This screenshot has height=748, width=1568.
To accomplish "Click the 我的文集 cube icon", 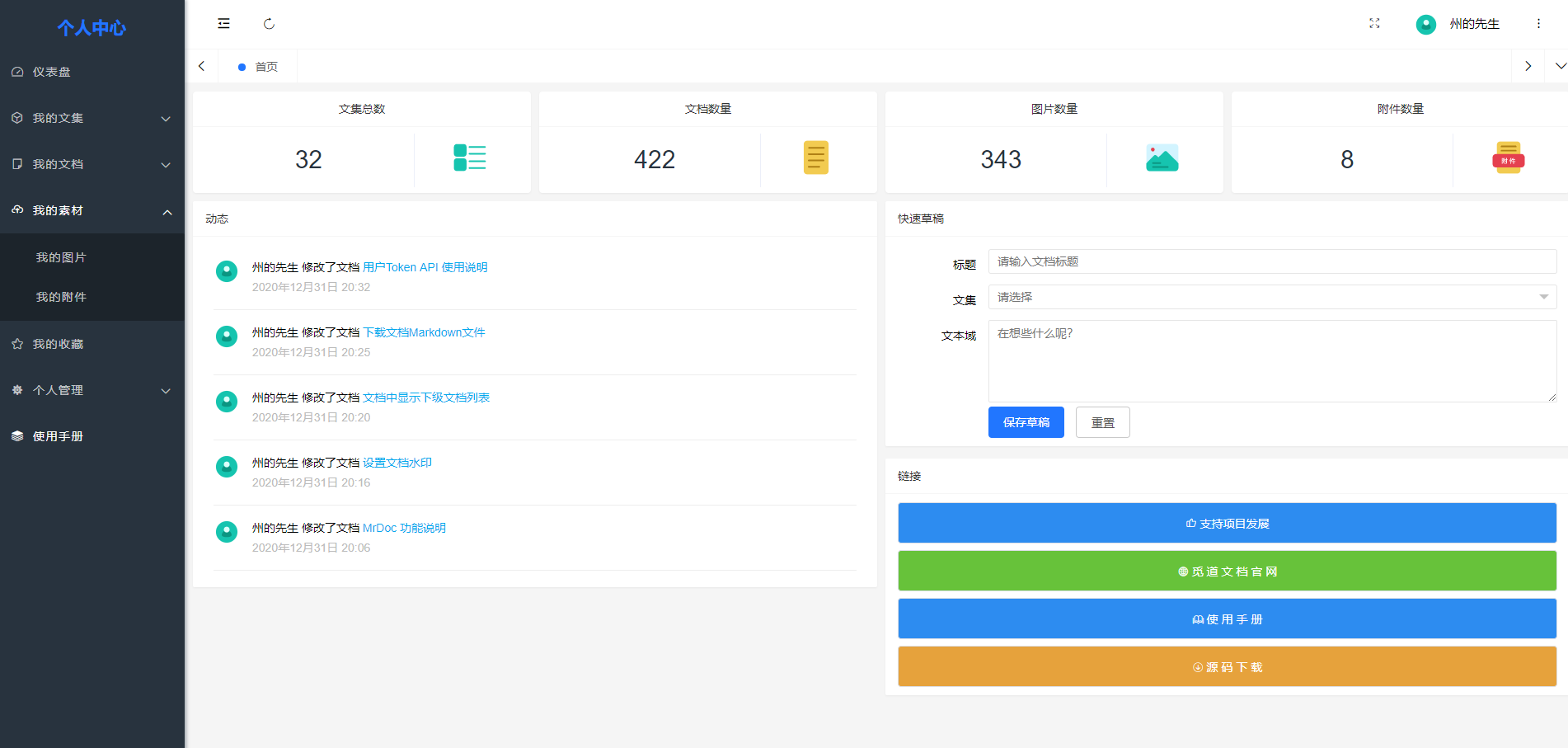I will coord(17,118).
